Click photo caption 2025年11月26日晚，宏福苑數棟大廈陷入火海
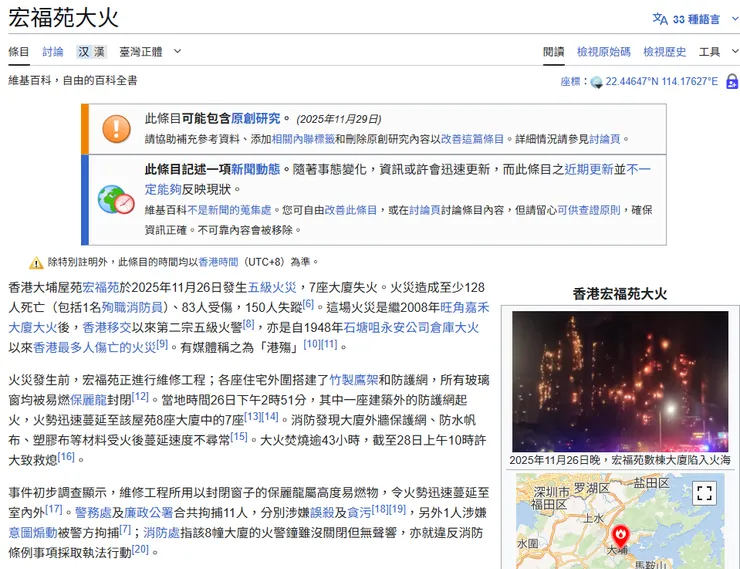The height and width of the screenshot is (569, 740). pyautogui.click(x=620, y=460)
